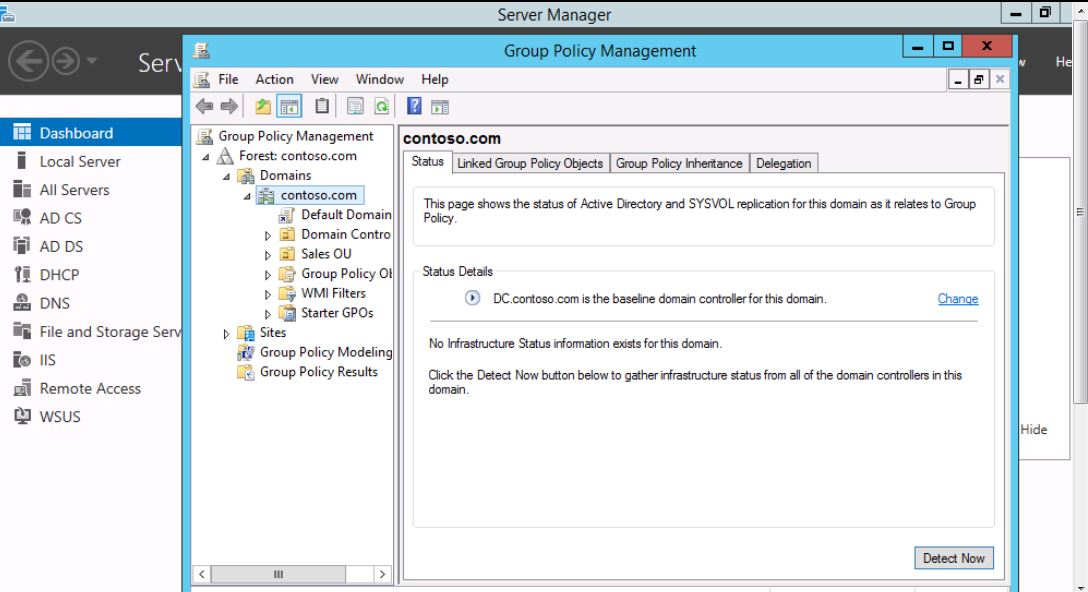Toggle the Show/Hide Console Tree toolbar icon

point(290,104)
